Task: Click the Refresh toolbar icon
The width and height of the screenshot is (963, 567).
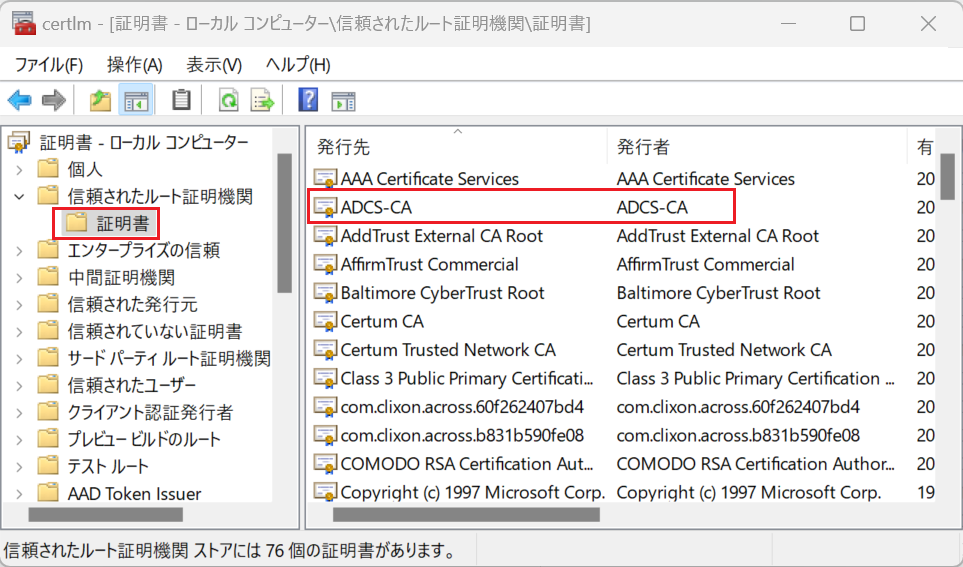Action: click(x=228, y=100)
